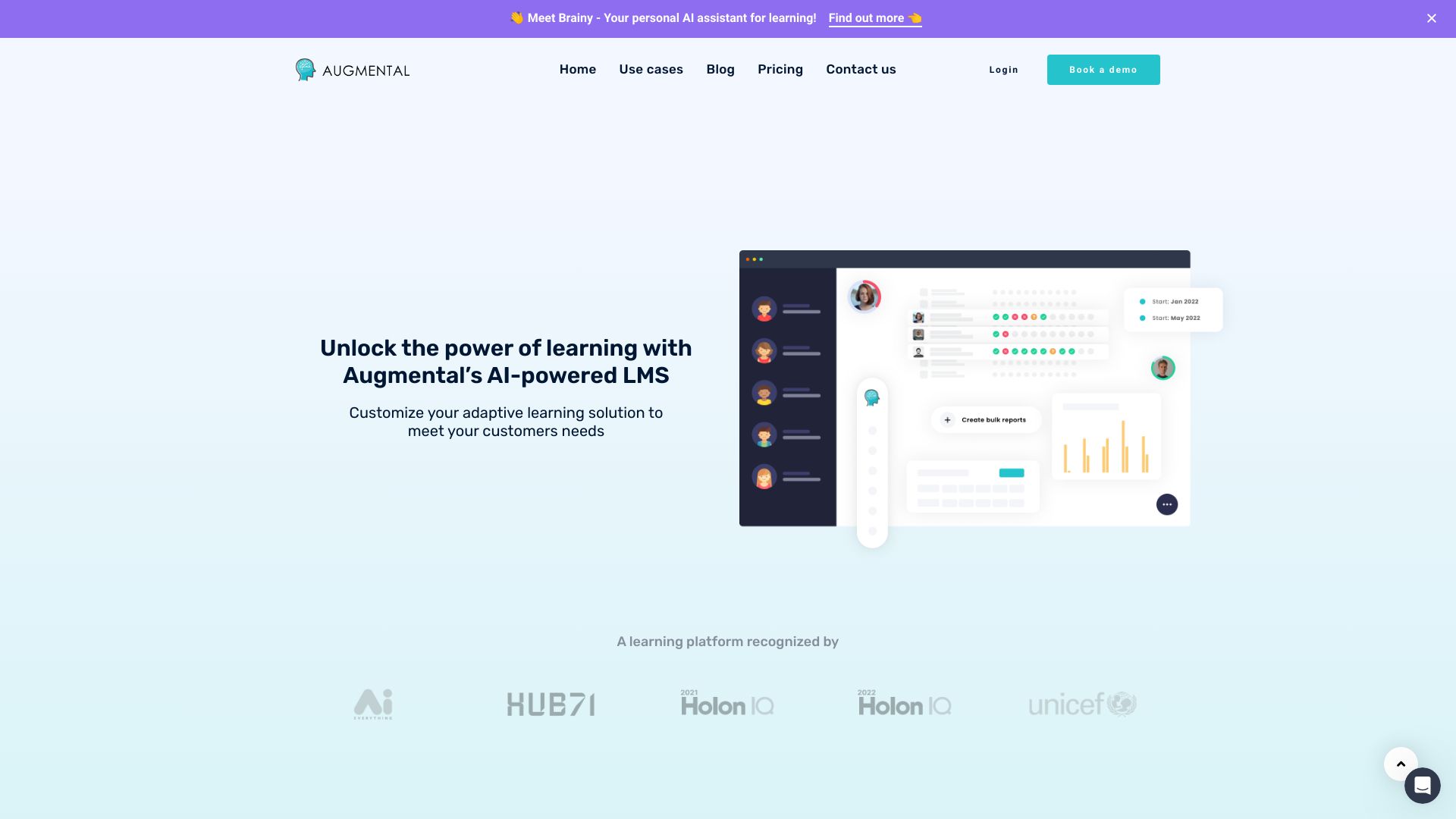This screenshot has width=1456, height=819.
Task: Click the Find out more link
Action: tap(875, 18)
